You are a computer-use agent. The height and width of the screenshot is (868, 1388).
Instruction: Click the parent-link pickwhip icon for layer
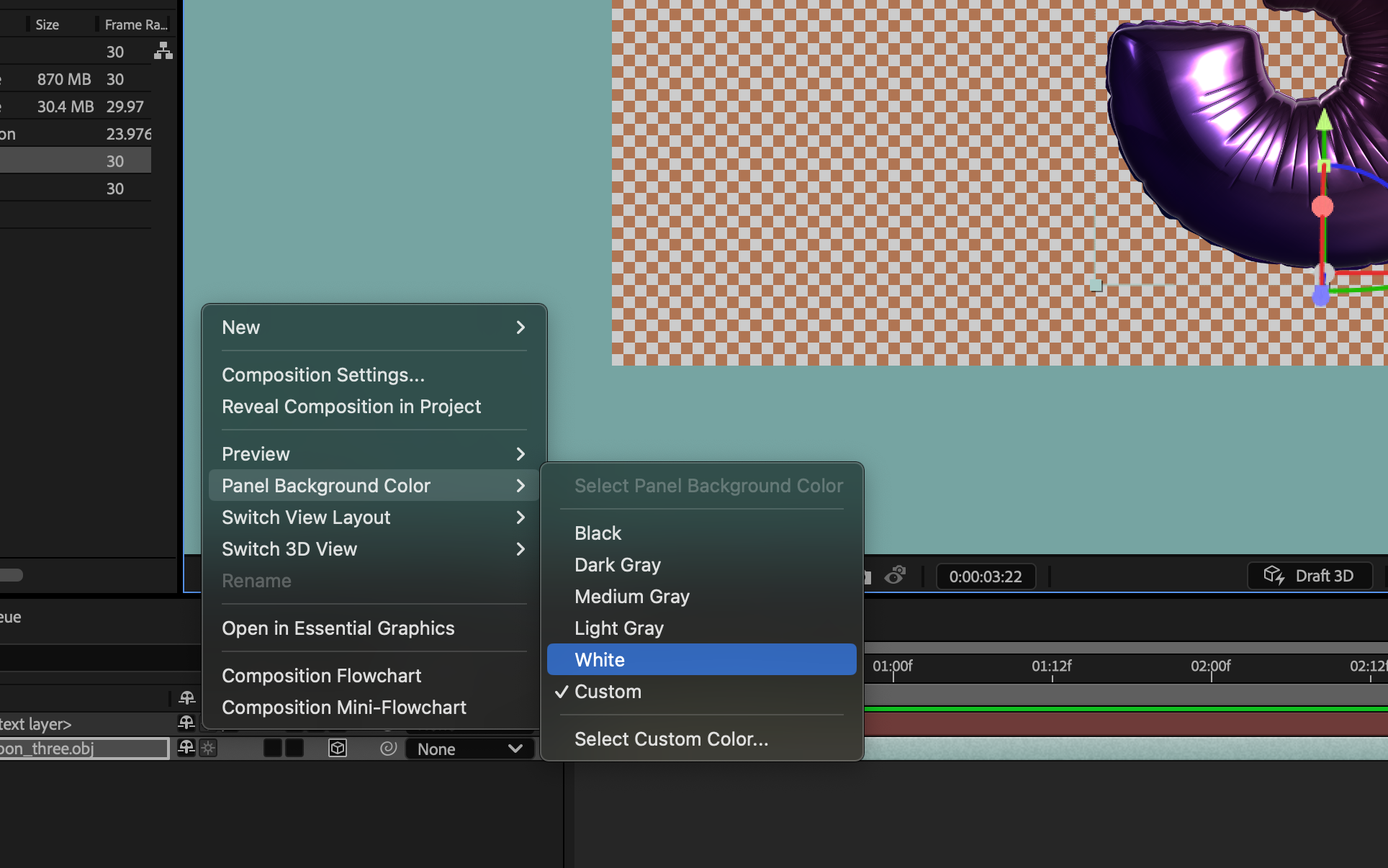pos(388,748)
